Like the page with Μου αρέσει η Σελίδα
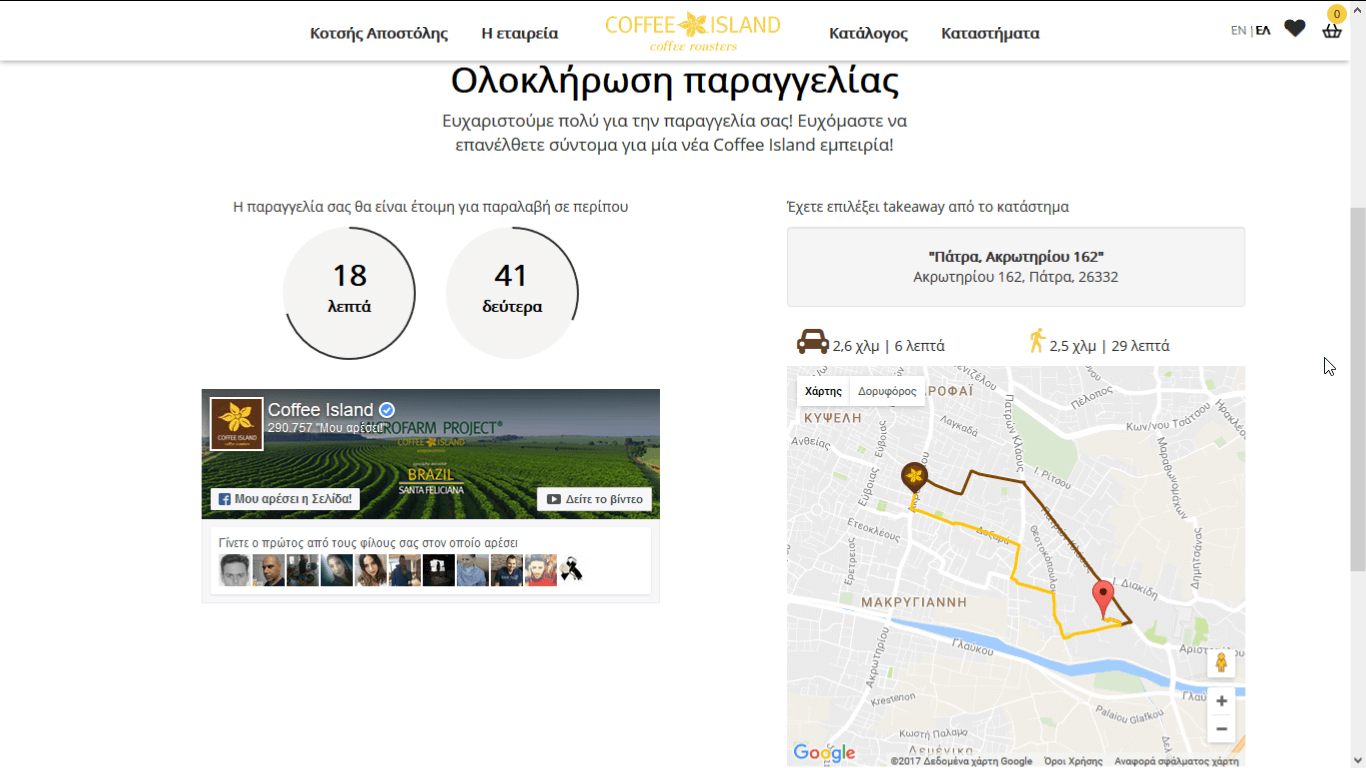Screen dimensions: 1366x768 pos(285,499)
